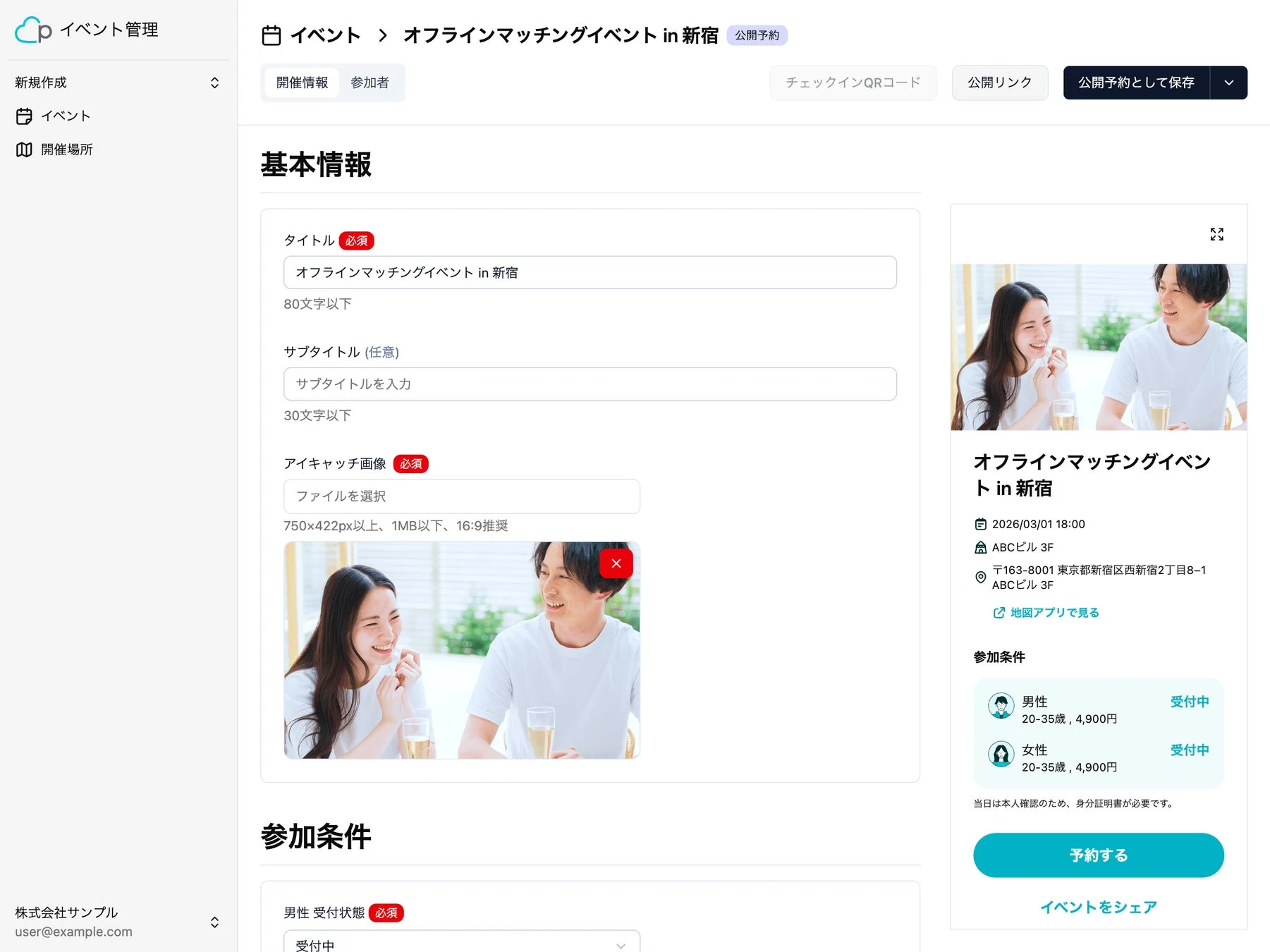The height and width of the screenshot is (952, 1270).
Task: Click the 男性 avatar icon in 参加条件
Action: (x=1001, y=706)
